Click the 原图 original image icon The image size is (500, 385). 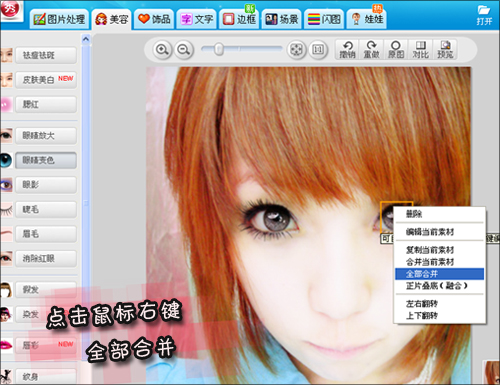pyautogui.click(x=396, y=50)
